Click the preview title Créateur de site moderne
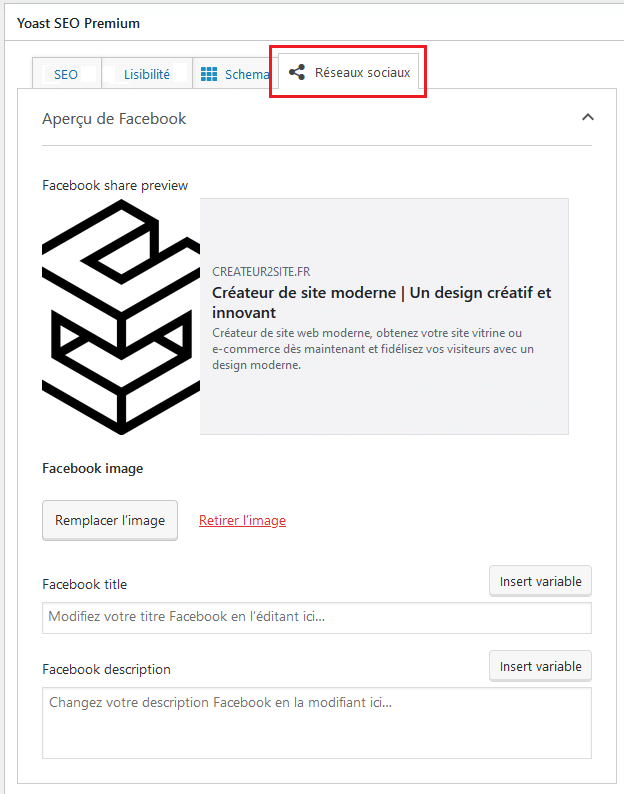 (x=381, y=302)
